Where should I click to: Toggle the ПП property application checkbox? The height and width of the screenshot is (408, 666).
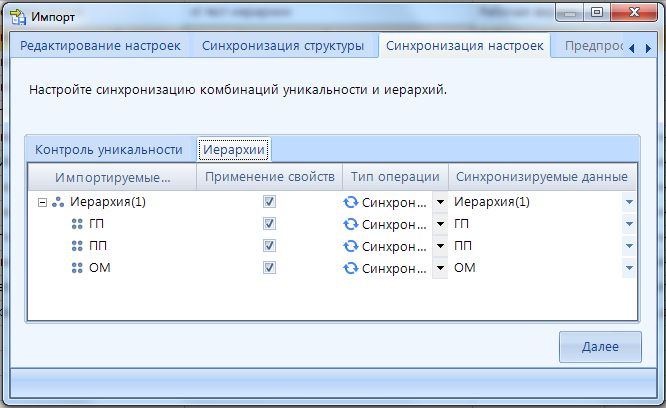(269, 246)
